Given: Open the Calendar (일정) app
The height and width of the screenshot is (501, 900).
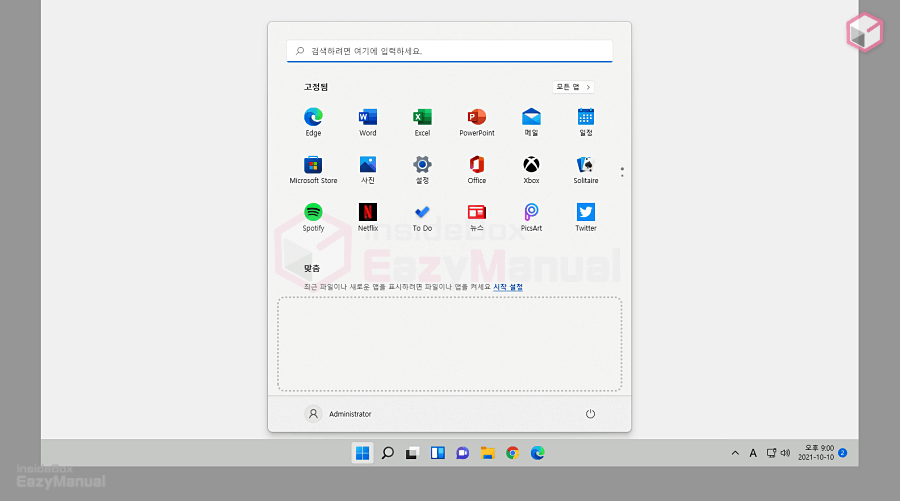Looking at the screenshot, I should 585,122.
